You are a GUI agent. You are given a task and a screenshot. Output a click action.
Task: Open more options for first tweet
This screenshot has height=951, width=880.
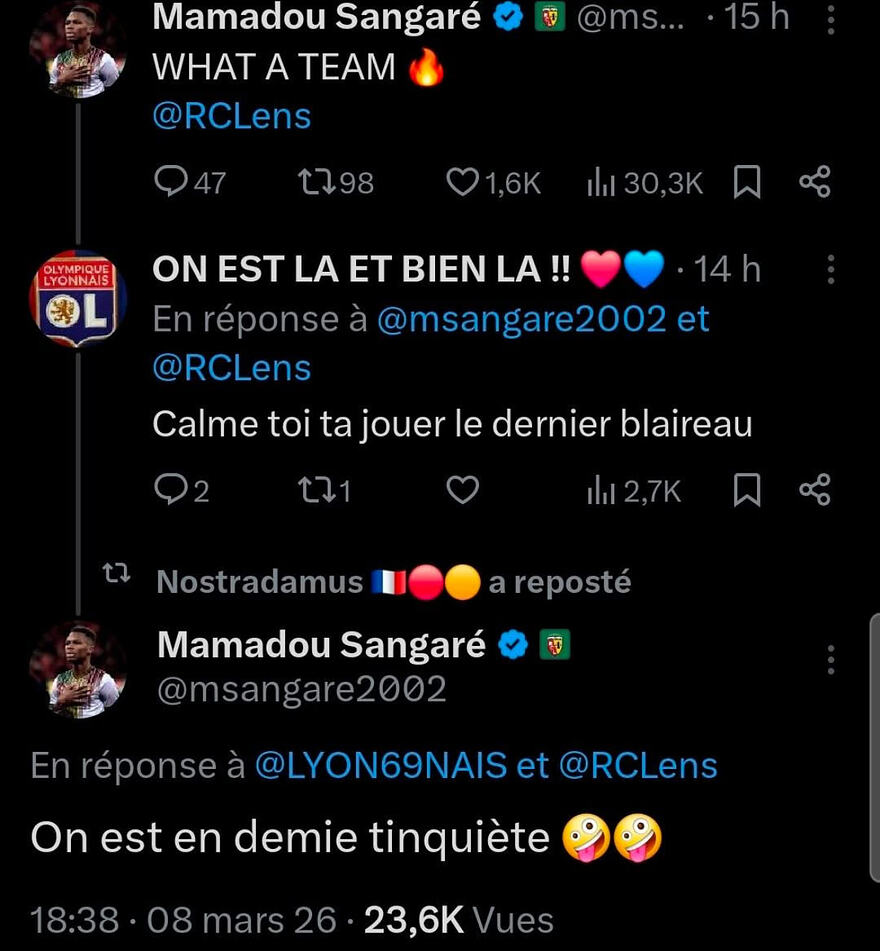831,19
